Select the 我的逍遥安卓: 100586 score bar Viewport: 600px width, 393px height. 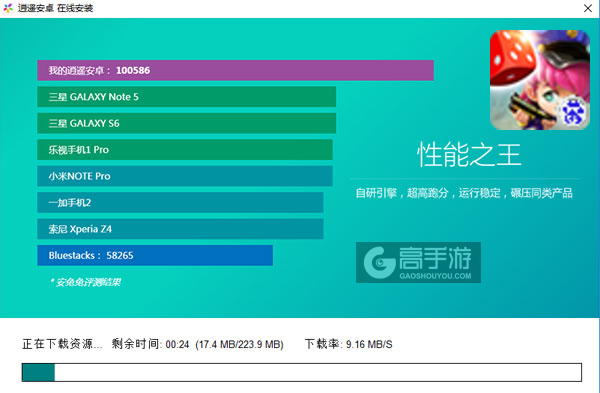pyautogui.click(x=235, y=70)
